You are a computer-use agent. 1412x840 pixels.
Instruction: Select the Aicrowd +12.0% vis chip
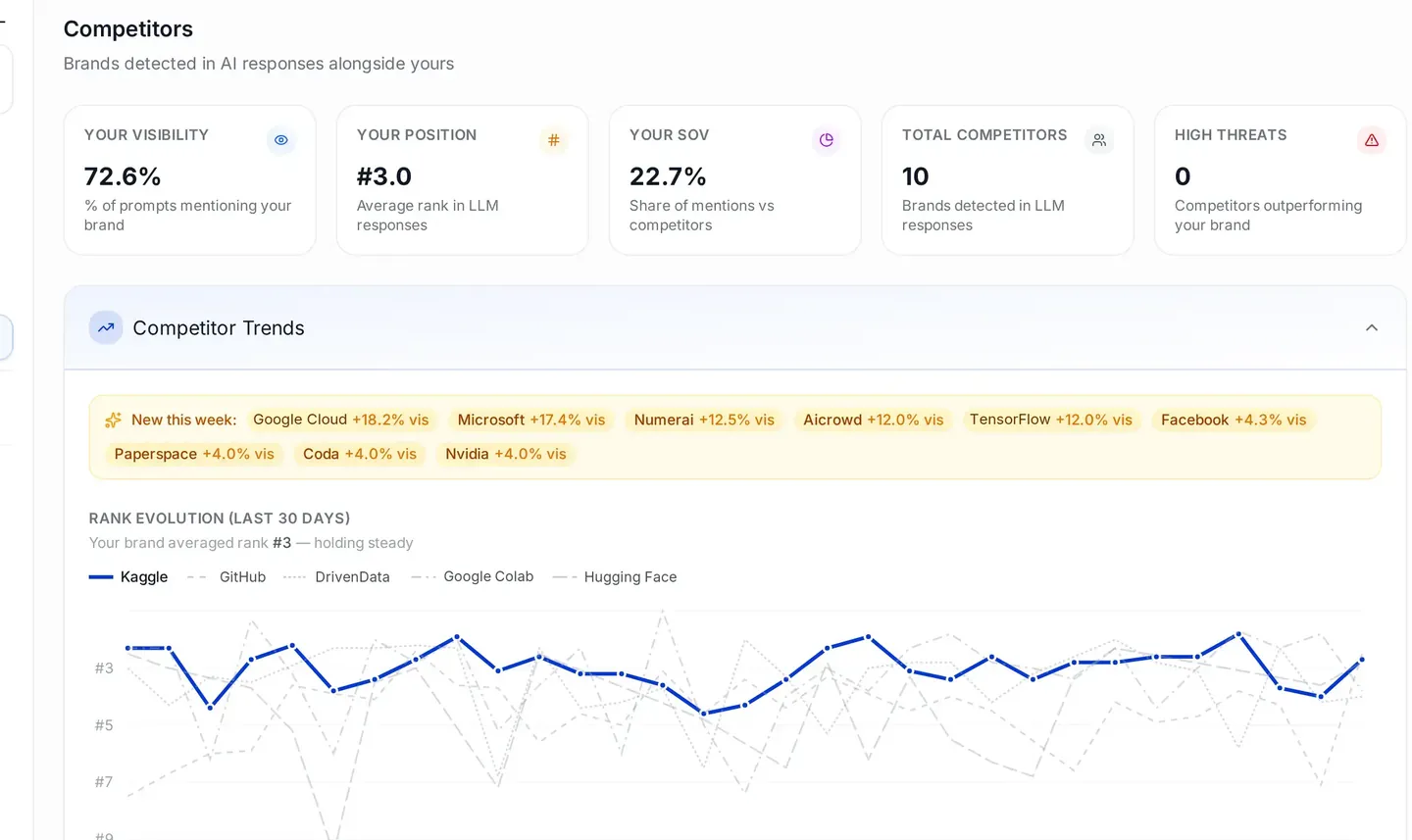tap(873, 420)
